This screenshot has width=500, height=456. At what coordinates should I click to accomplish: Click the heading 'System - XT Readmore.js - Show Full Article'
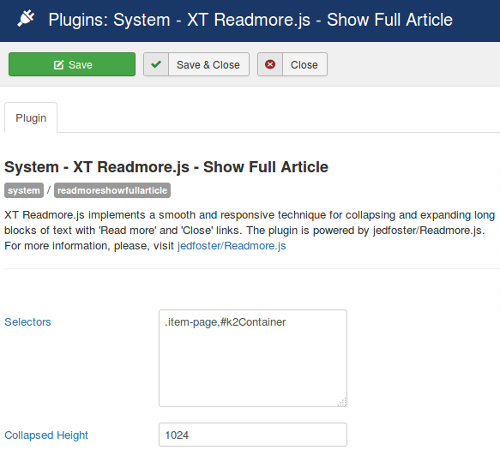[x=166, y=167]
